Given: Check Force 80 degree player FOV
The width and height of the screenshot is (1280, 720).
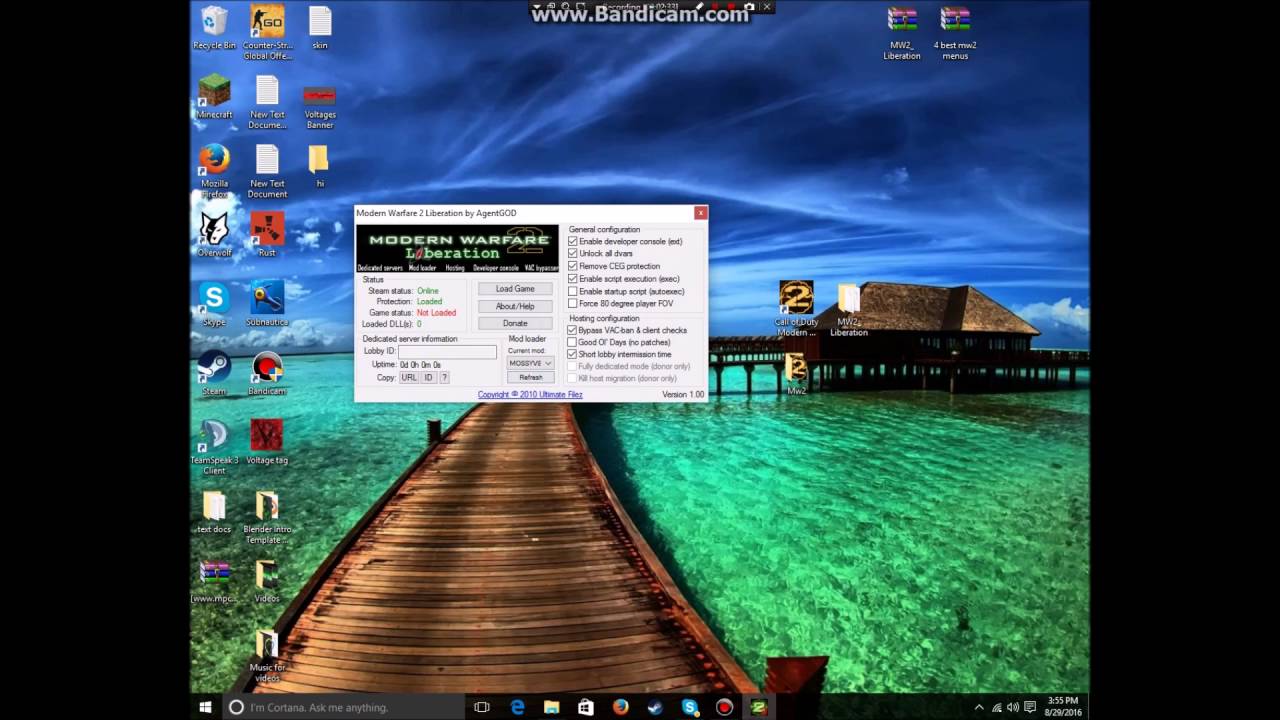Looking at the screenshot, I should pyautogui.click(x=573, y=303).
